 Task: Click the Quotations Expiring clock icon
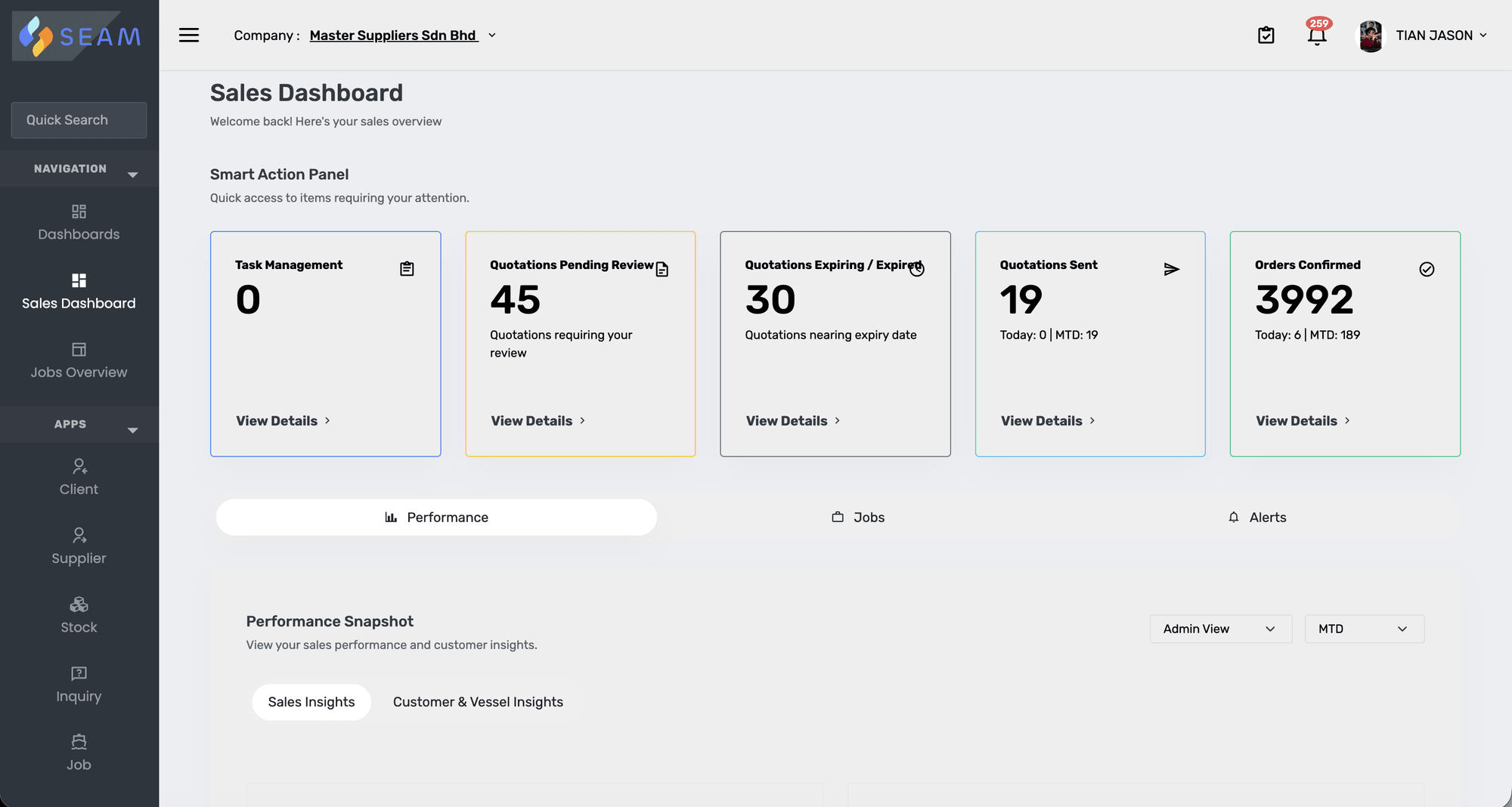917,269
